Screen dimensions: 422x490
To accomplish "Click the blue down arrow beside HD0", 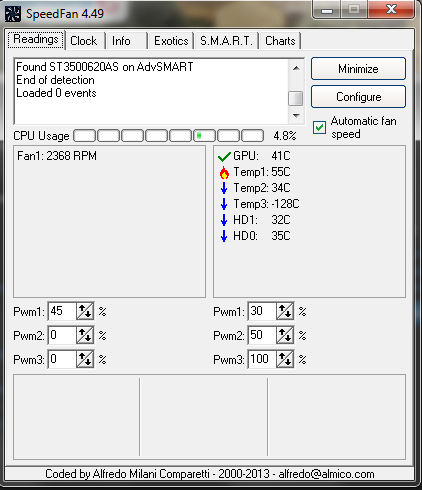I will click(x=224, y=236).
